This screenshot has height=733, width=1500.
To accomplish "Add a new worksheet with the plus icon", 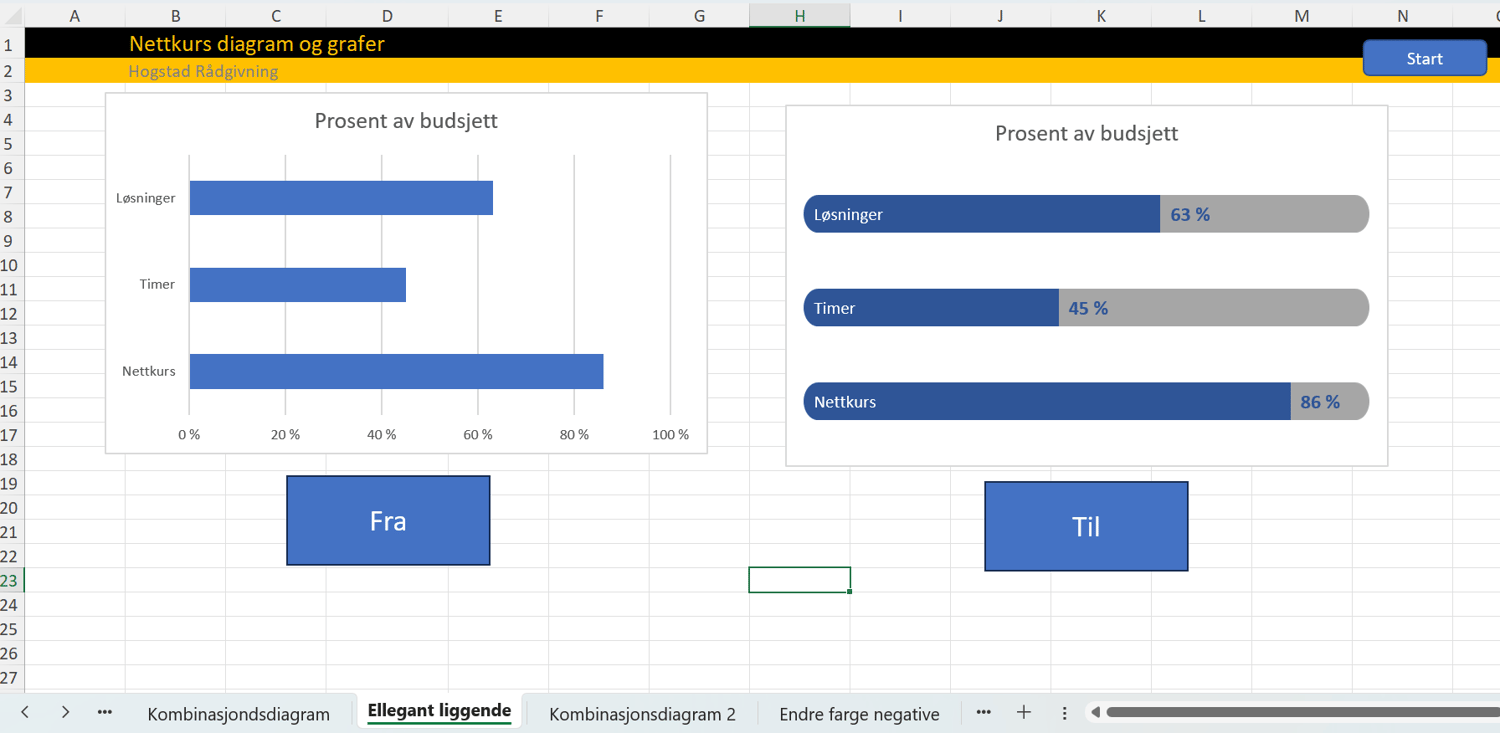I will (x=1023, y=712).
